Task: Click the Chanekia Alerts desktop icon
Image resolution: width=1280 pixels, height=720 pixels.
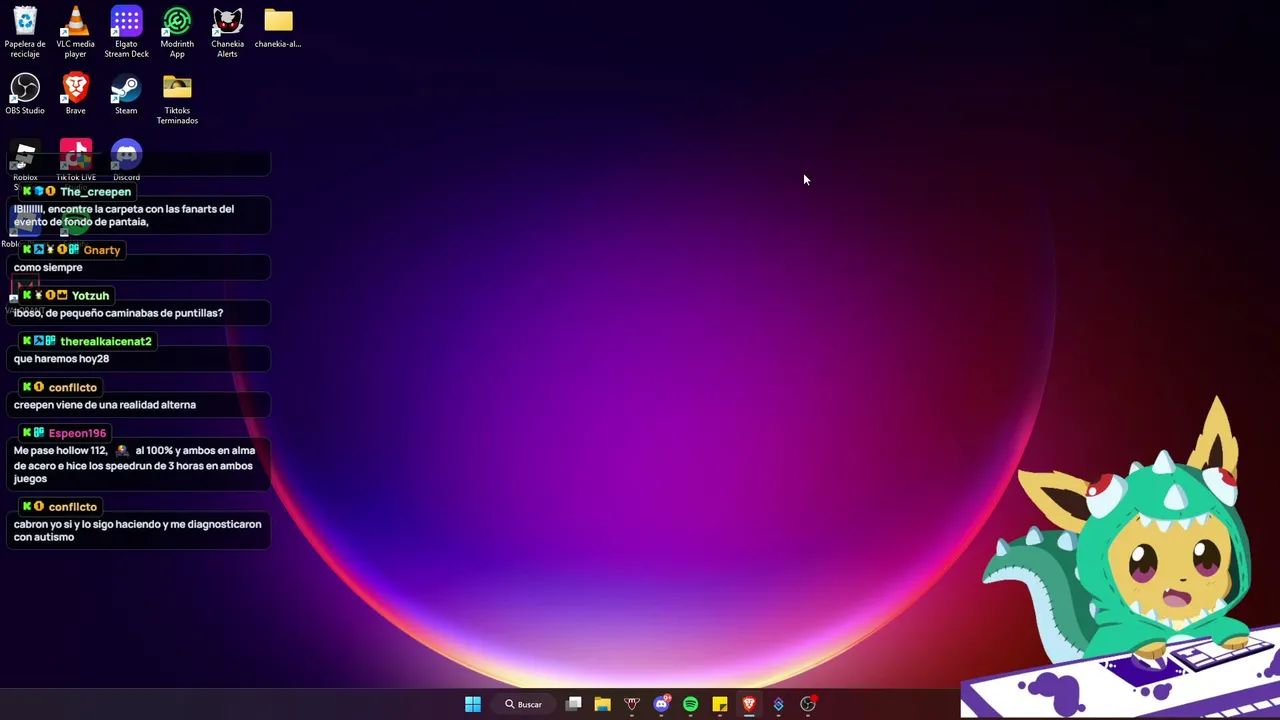Action: click(227, 32)
